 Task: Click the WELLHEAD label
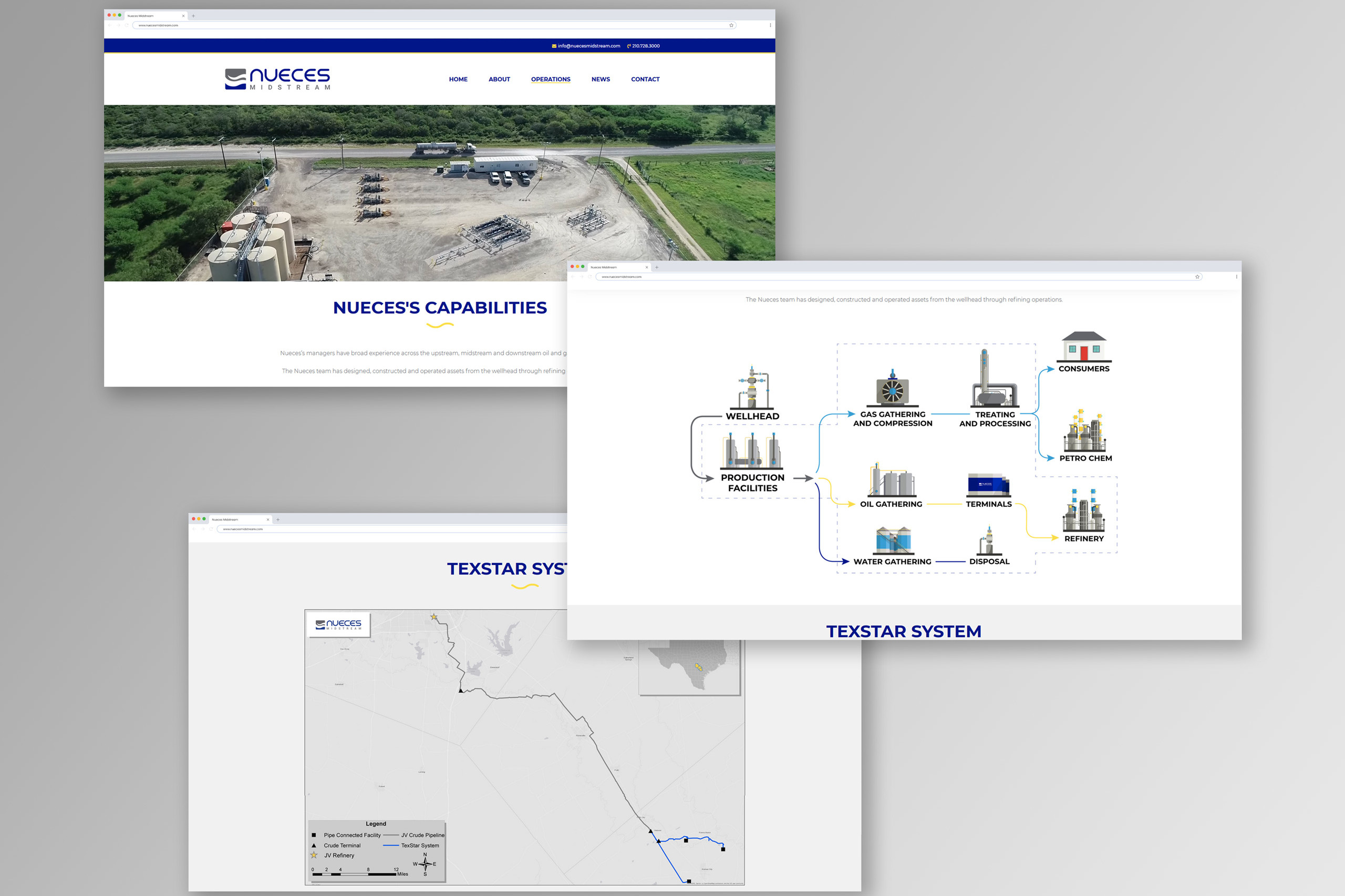tap(752, 416)
